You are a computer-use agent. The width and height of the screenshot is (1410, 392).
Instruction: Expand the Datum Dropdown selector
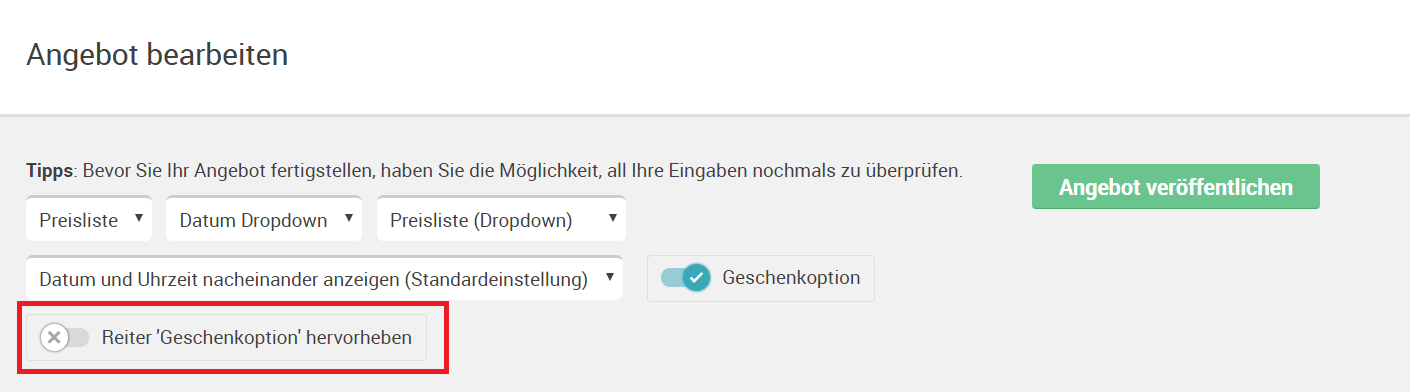(264, 220)
